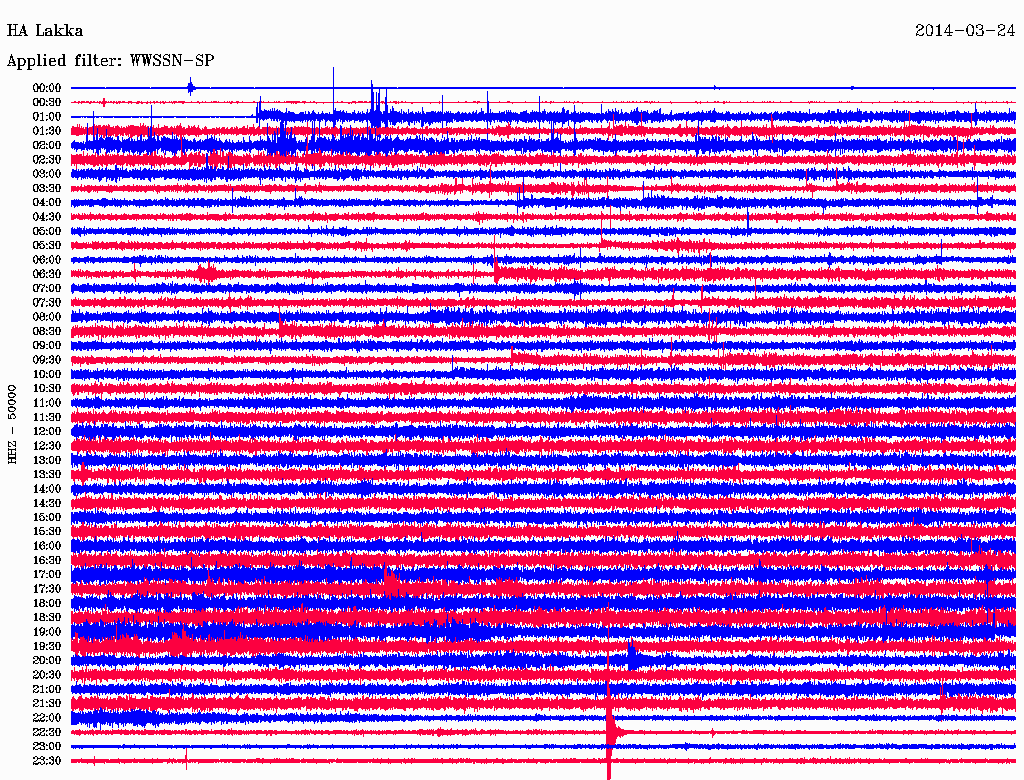This screenshot has width=1024, height=780.
Task: Click the 15:30 time label
Action: (47, 531)
